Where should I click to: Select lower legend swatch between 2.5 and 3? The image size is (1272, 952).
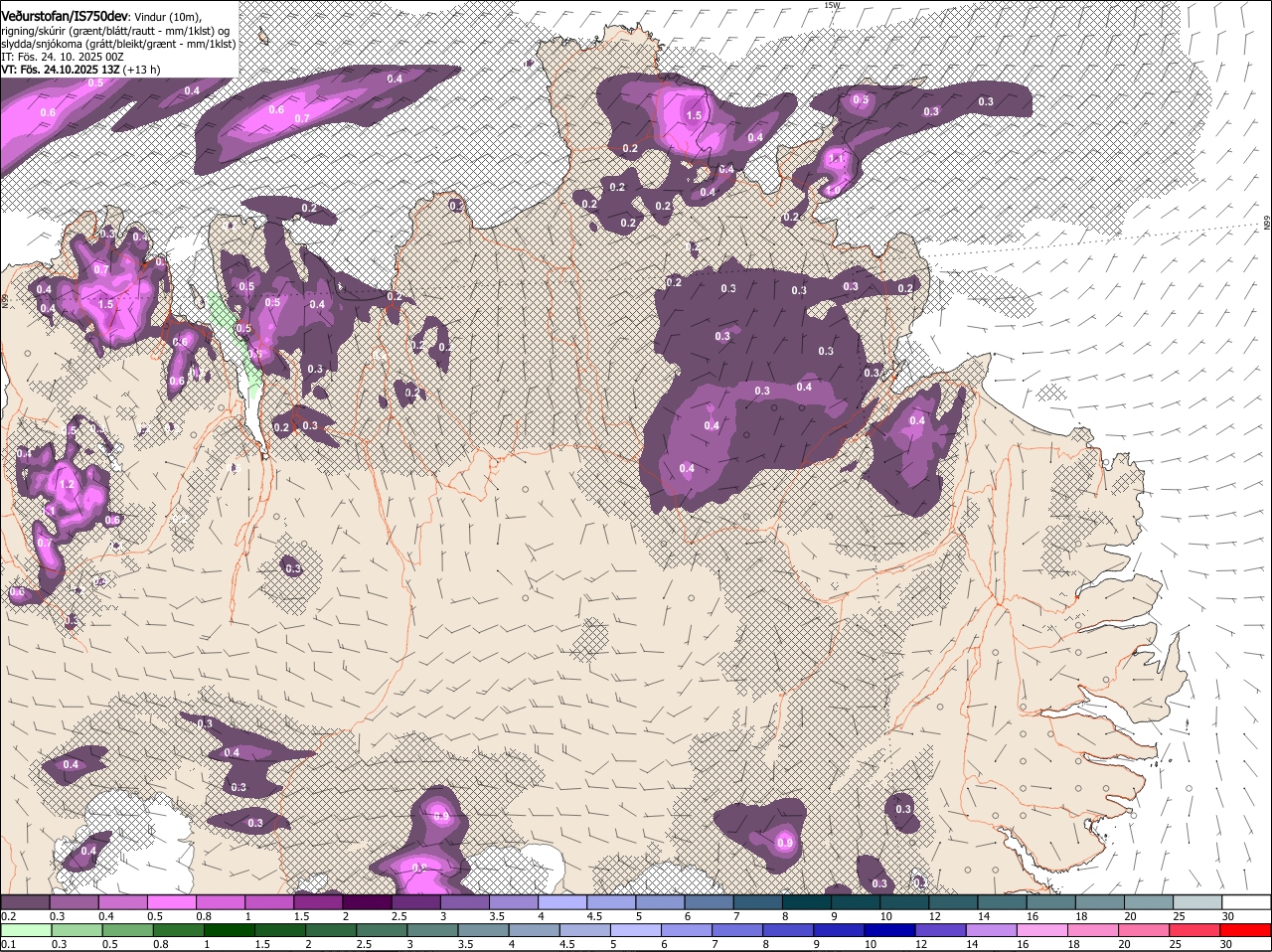tap(383, 930)
